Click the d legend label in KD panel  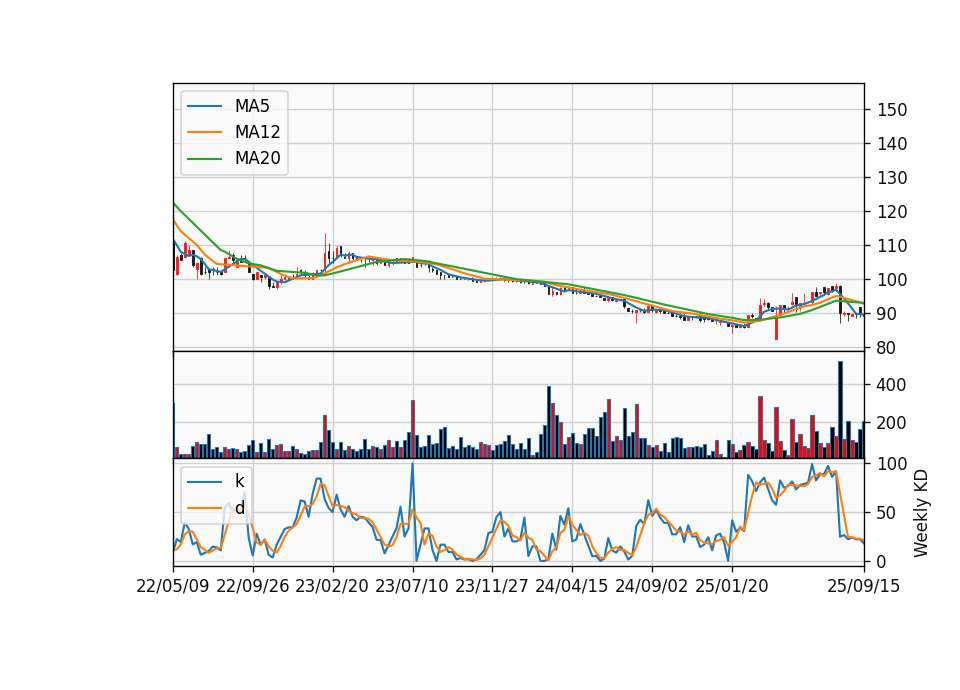(239, 508)
